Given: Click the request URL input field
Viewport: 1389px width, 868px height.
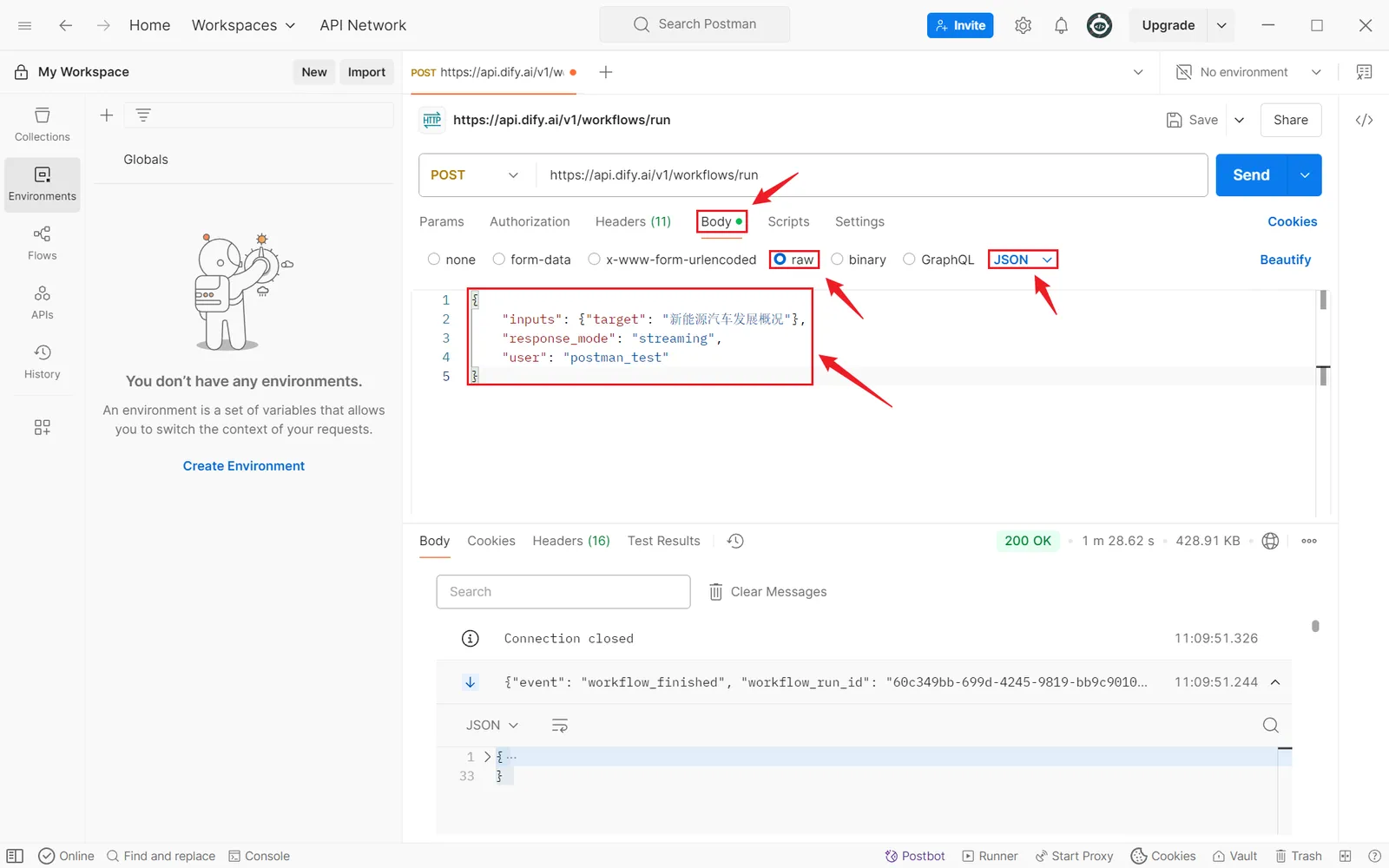Looking at the screenshot, I should tap(872, 175).
